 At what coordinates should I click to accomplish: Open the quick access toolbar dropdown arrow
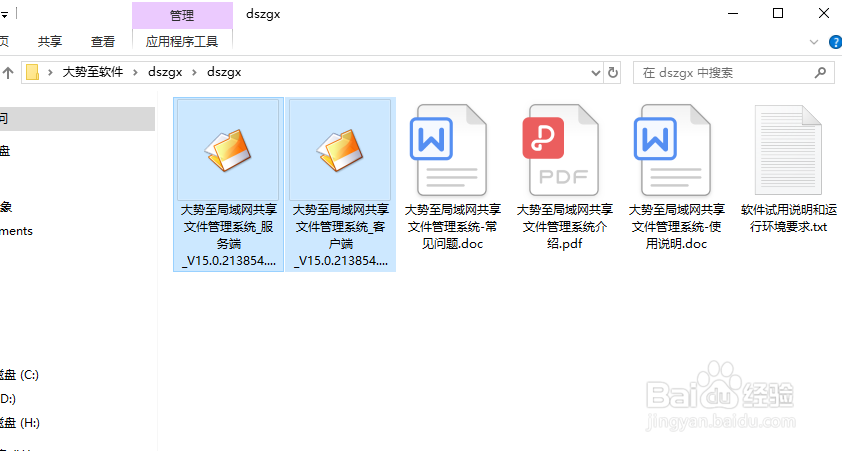click(x=4, y=14)
